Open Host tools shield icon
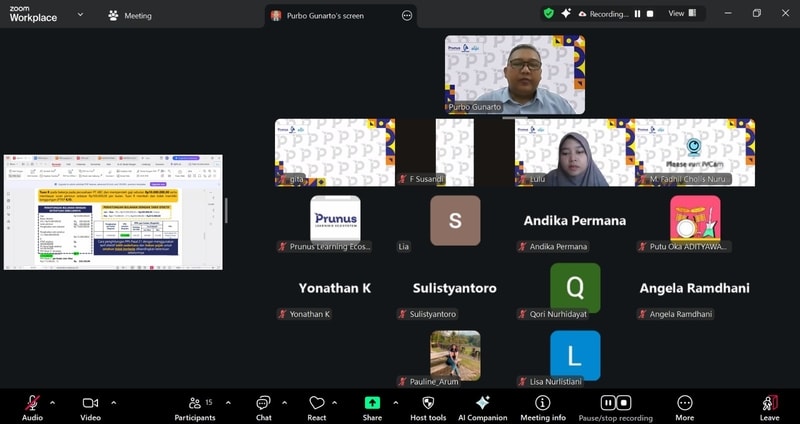Image resolution: width=800 pixels, height=424 pixels. click(428, 403)
